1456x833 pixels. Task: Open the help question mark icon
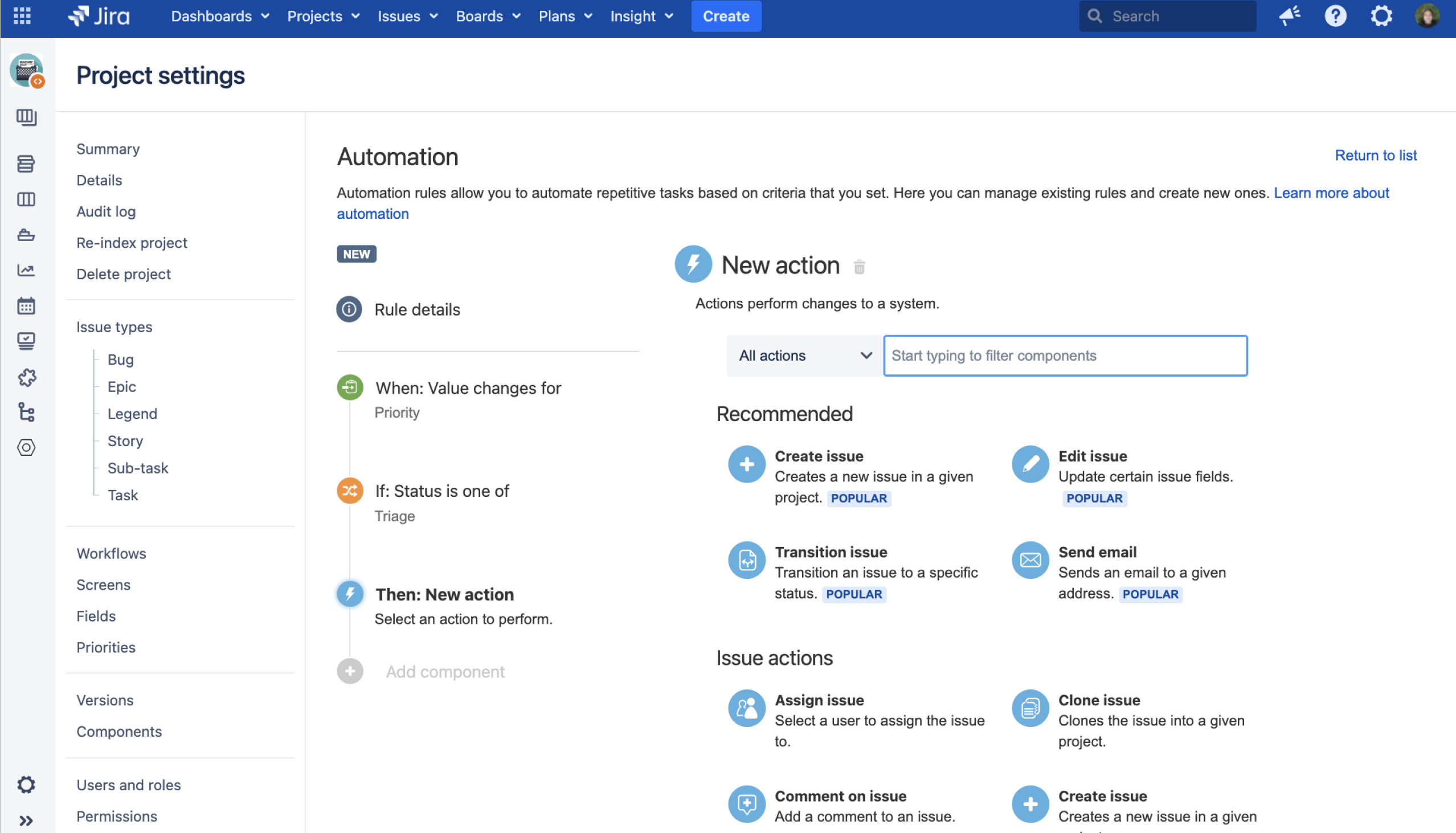point(1335,15)
